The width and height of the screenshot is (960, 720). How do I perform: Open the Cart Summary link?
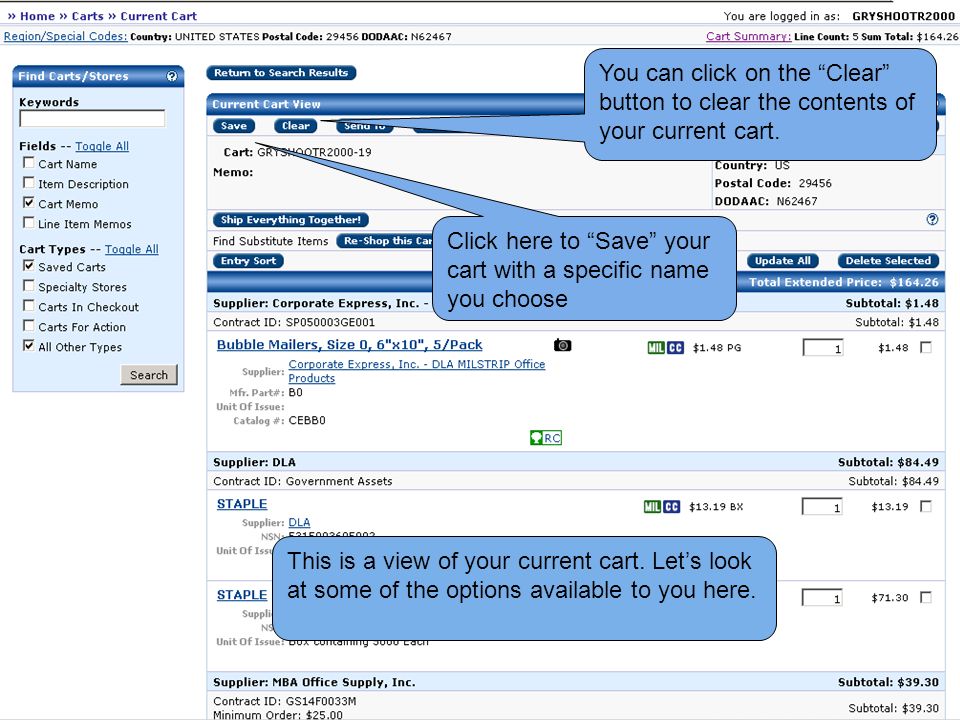[748, 36]
